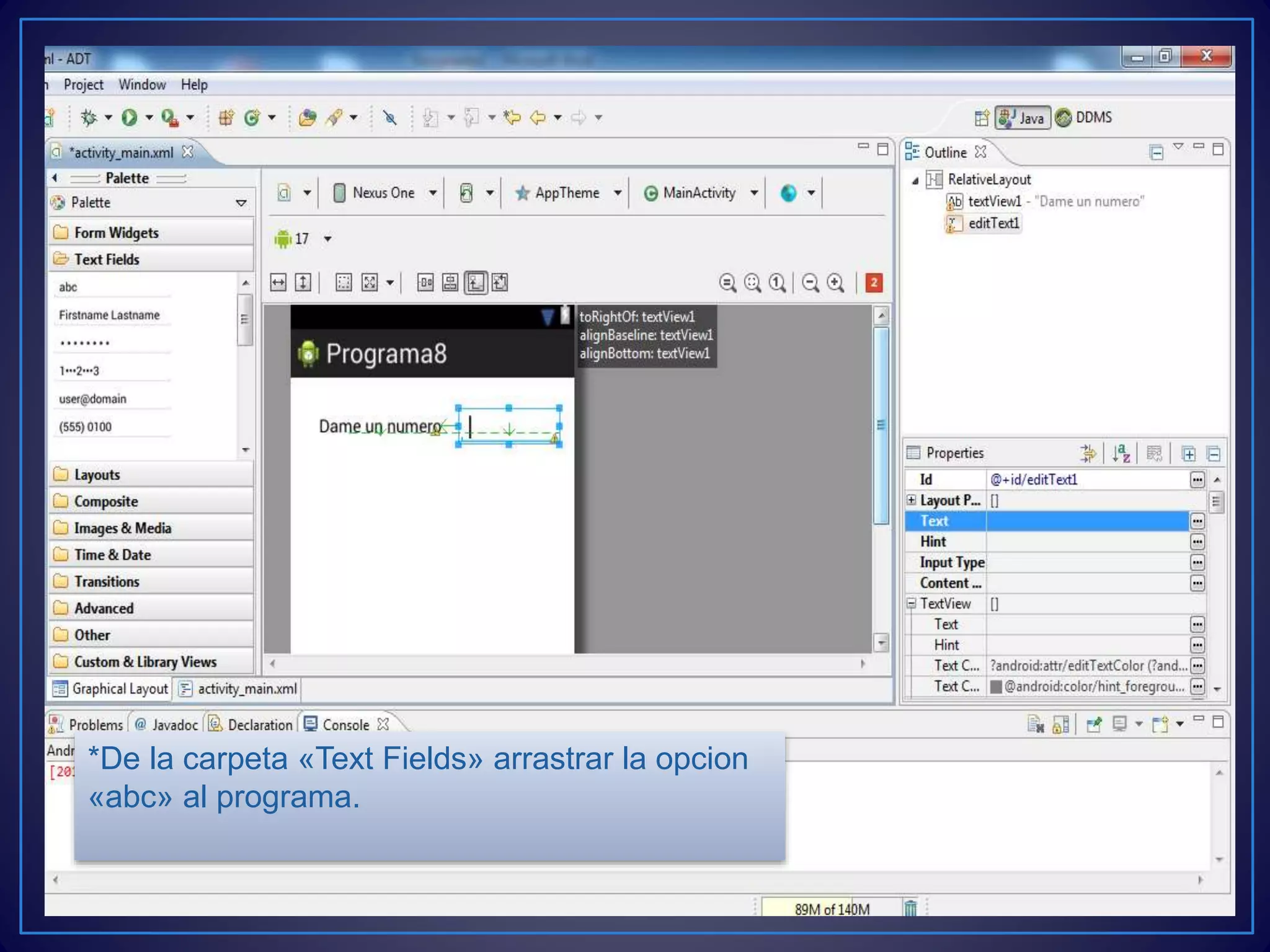
Task: Open the API level 17 dropdown
Action: click(x=327, y=239)
